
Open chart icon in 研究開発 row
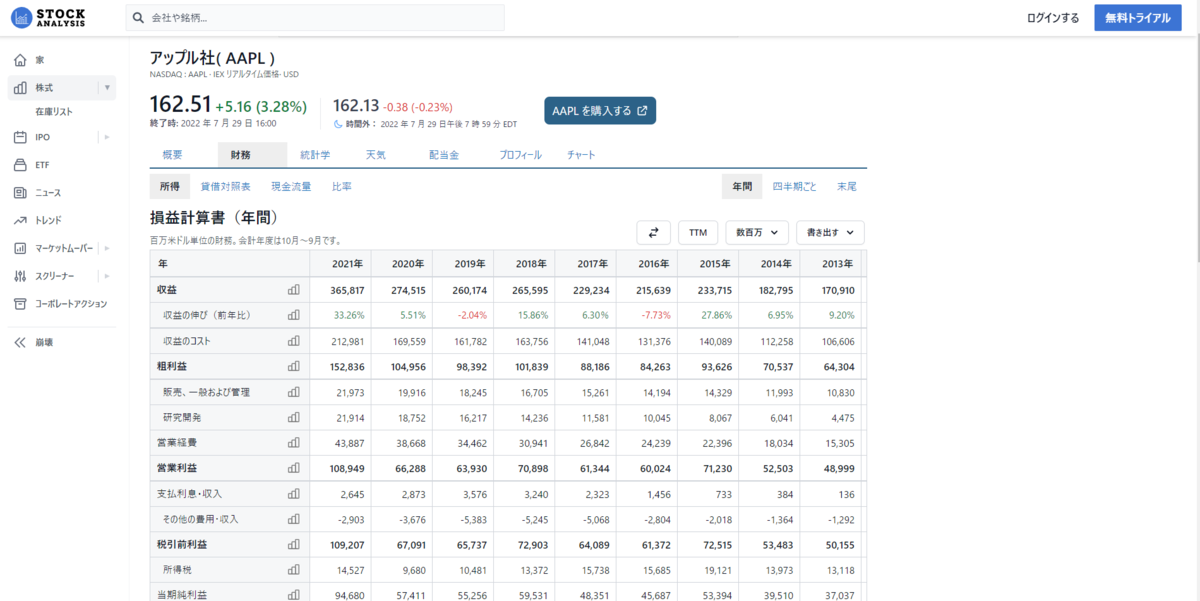tap(294, 417)
